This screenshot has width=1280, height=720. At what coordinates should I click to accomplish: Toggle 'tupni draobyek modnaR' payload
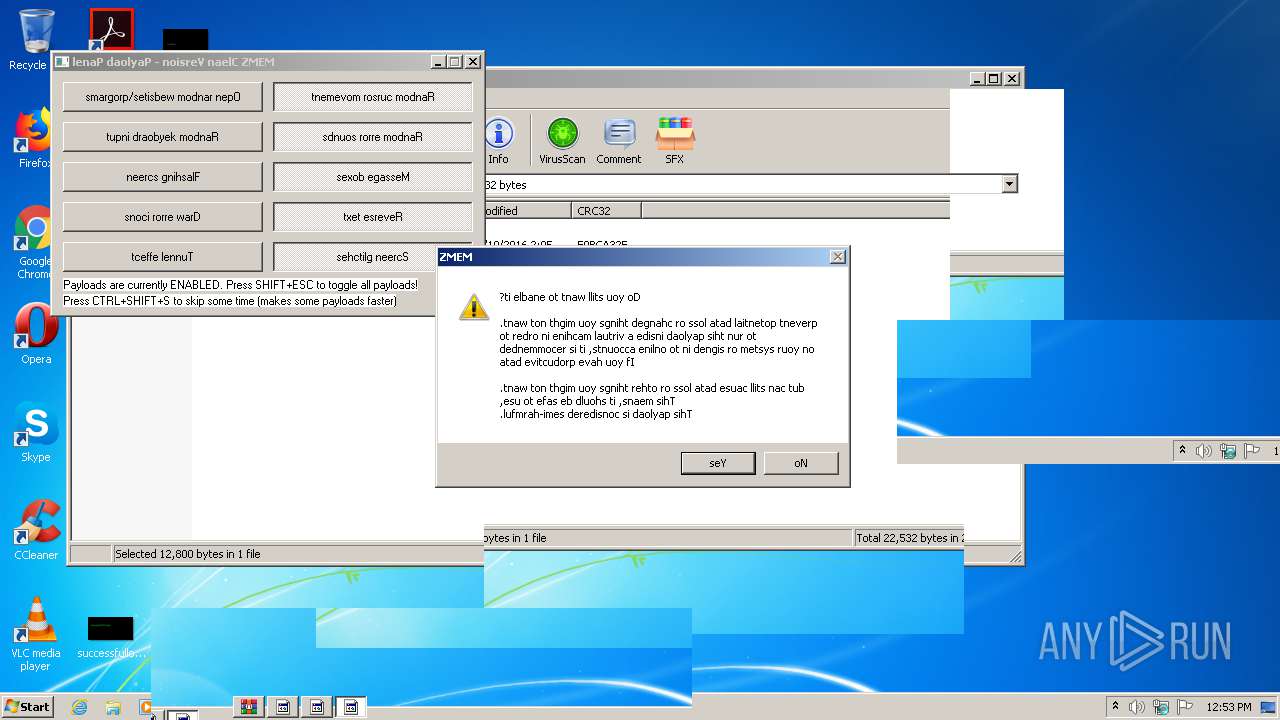tap(163, 137)
